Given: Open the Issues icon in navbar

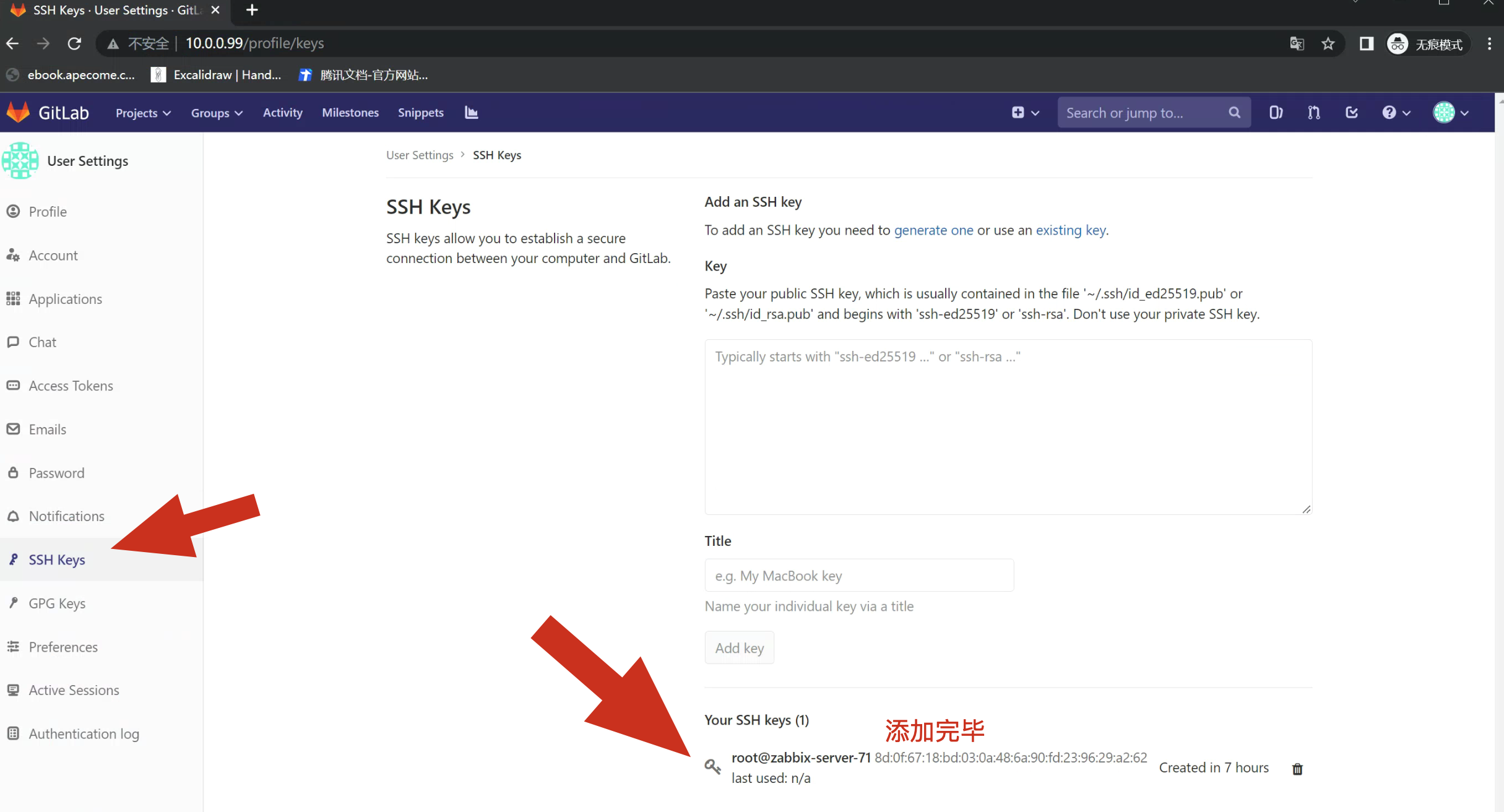Looking at the screenshot, I should (x=1276, y=113).
